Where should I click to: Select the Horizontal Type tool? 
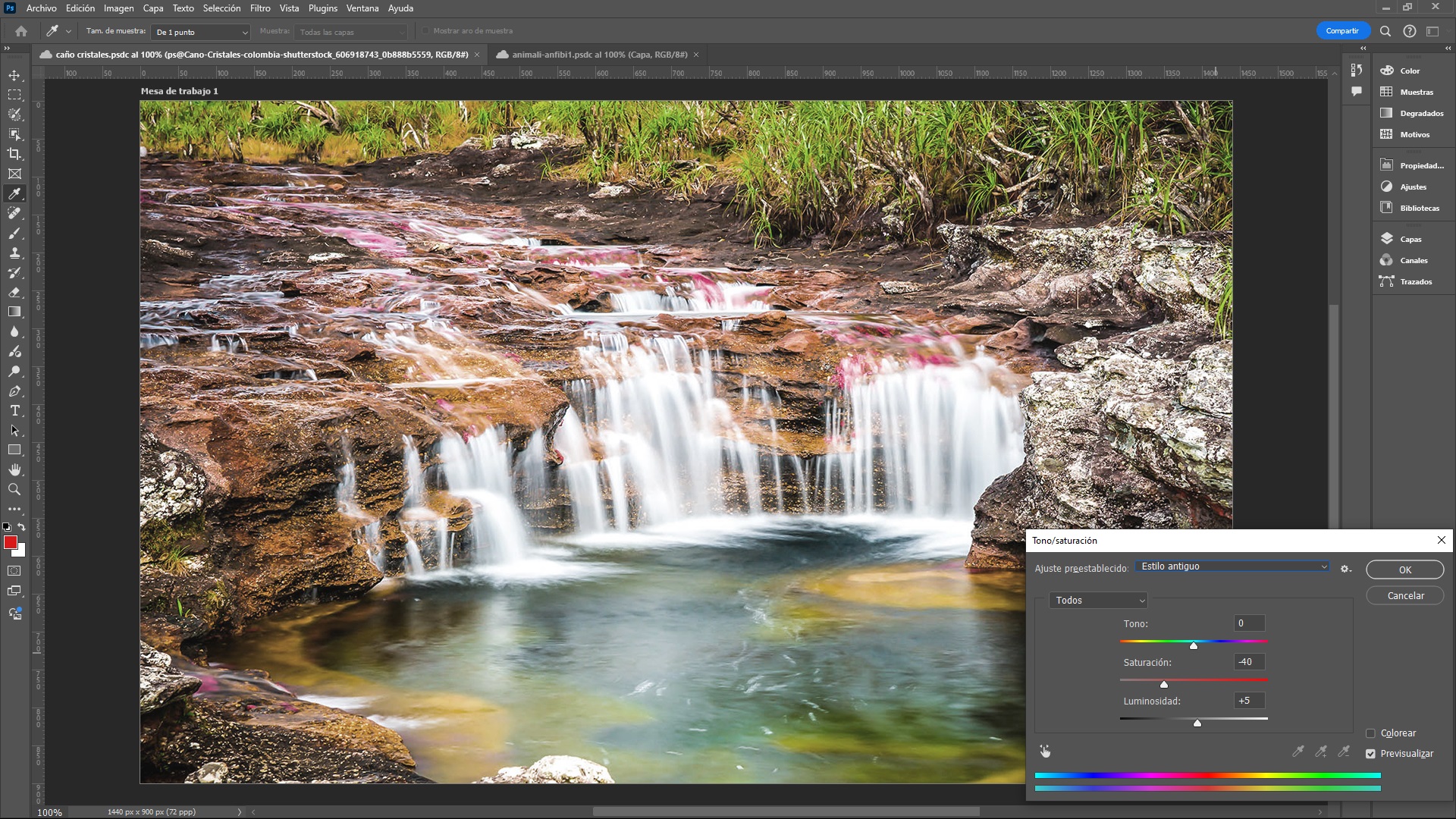[14, 411]
